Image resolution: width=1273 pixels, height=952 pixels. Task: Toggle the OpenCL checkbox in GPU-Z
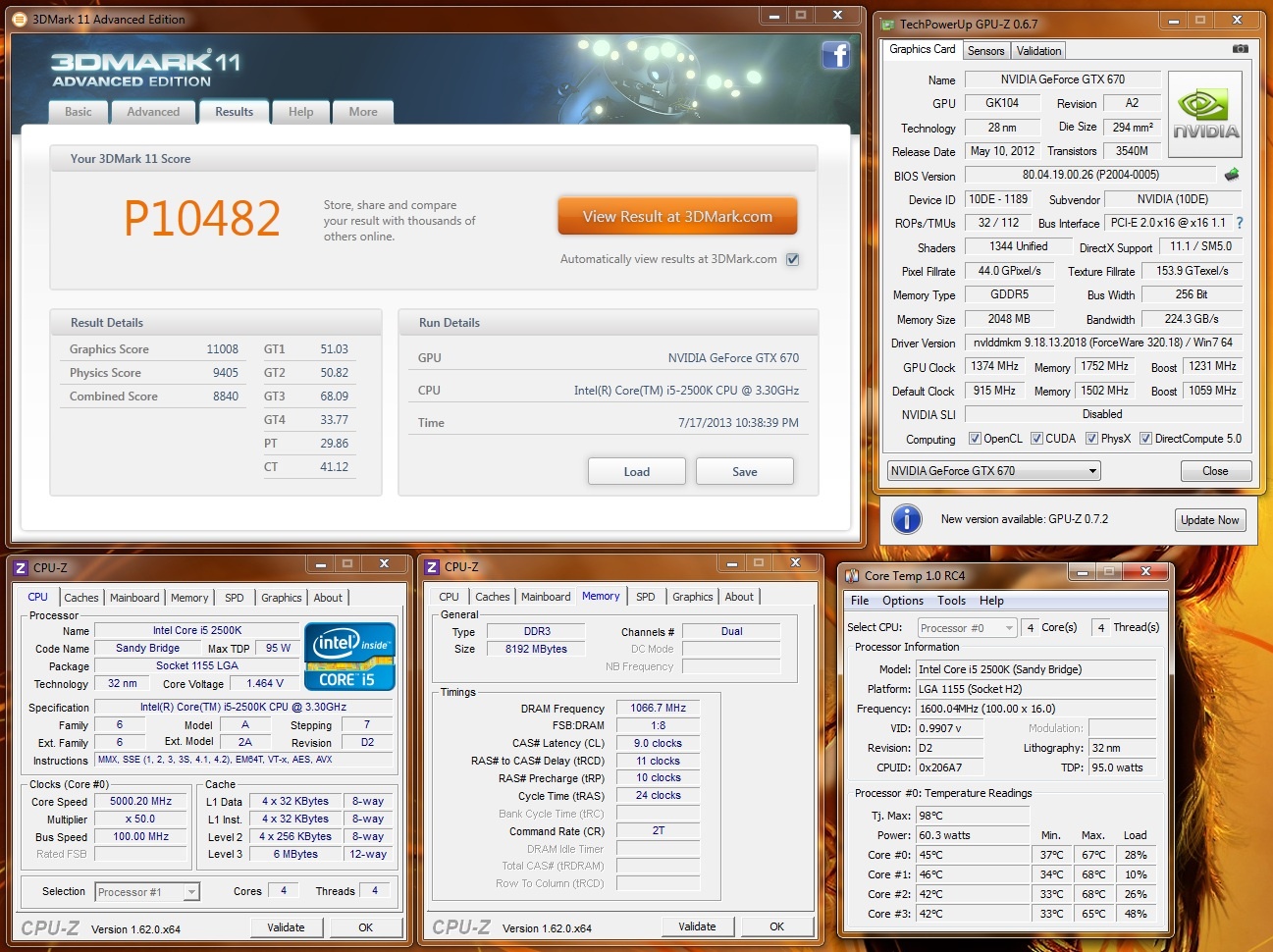pos(975,439)
